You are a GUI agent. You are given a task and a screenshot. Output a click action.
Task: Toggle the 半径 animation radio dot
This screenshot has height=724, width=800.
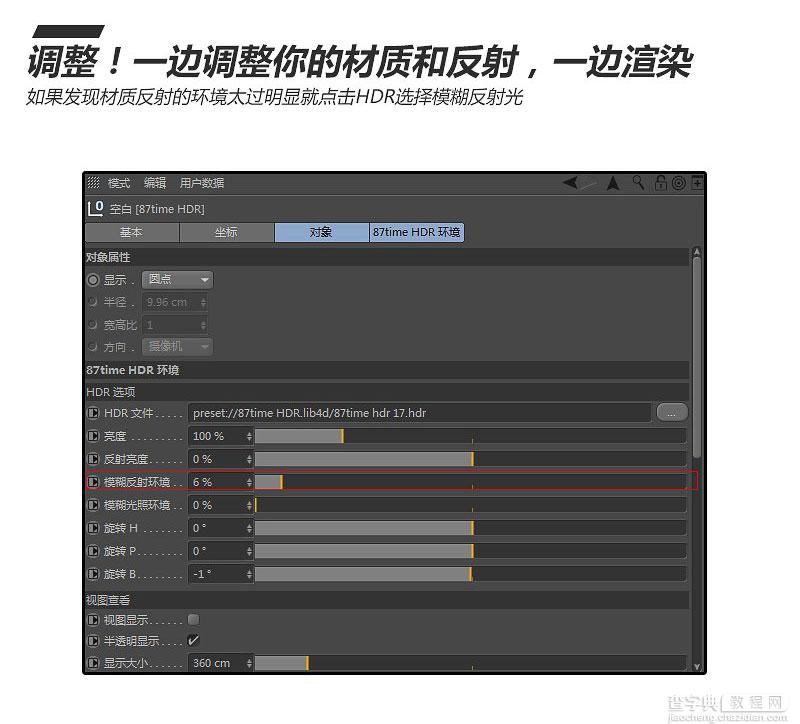(93, 302)
